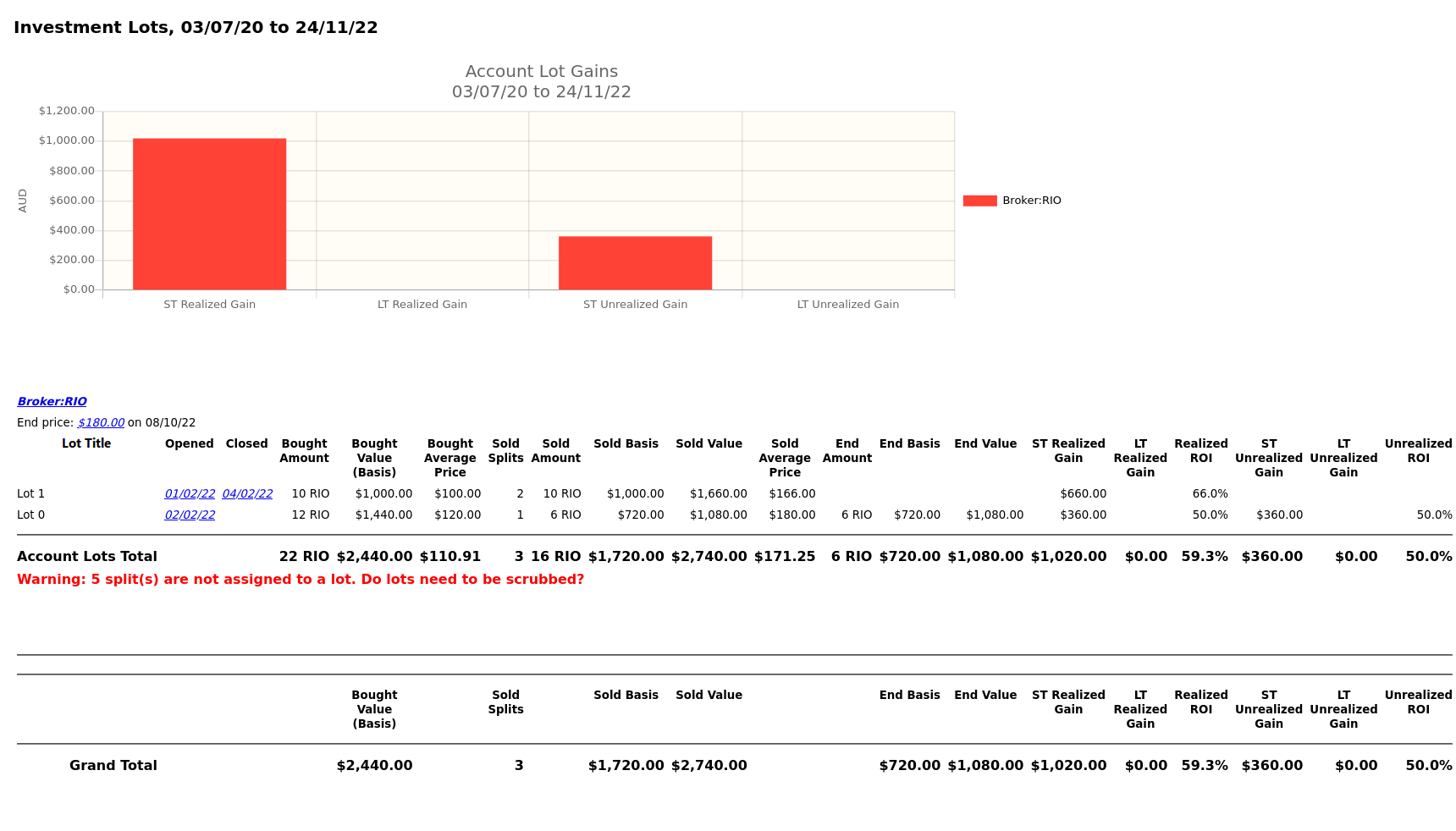Click the LT Realized Gain axis label

click(x=422, y=305)
